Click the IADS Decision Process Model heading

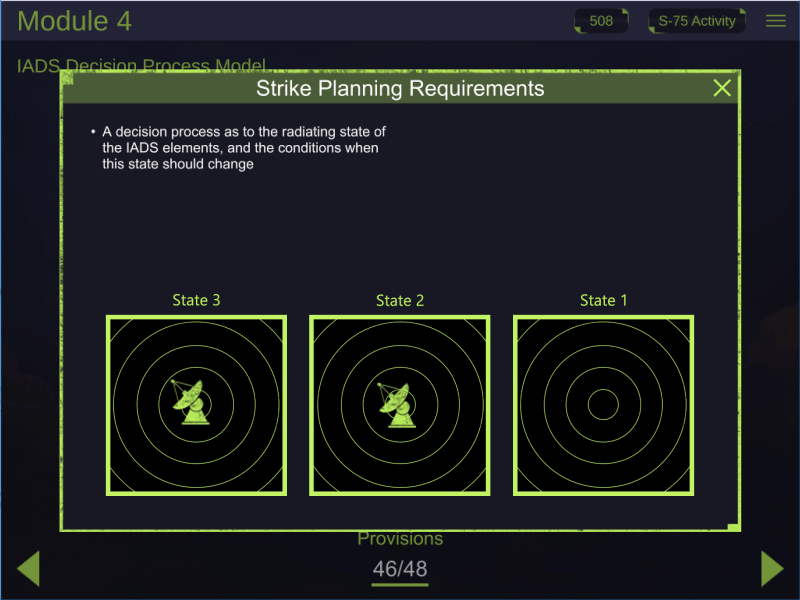[141, 65]
